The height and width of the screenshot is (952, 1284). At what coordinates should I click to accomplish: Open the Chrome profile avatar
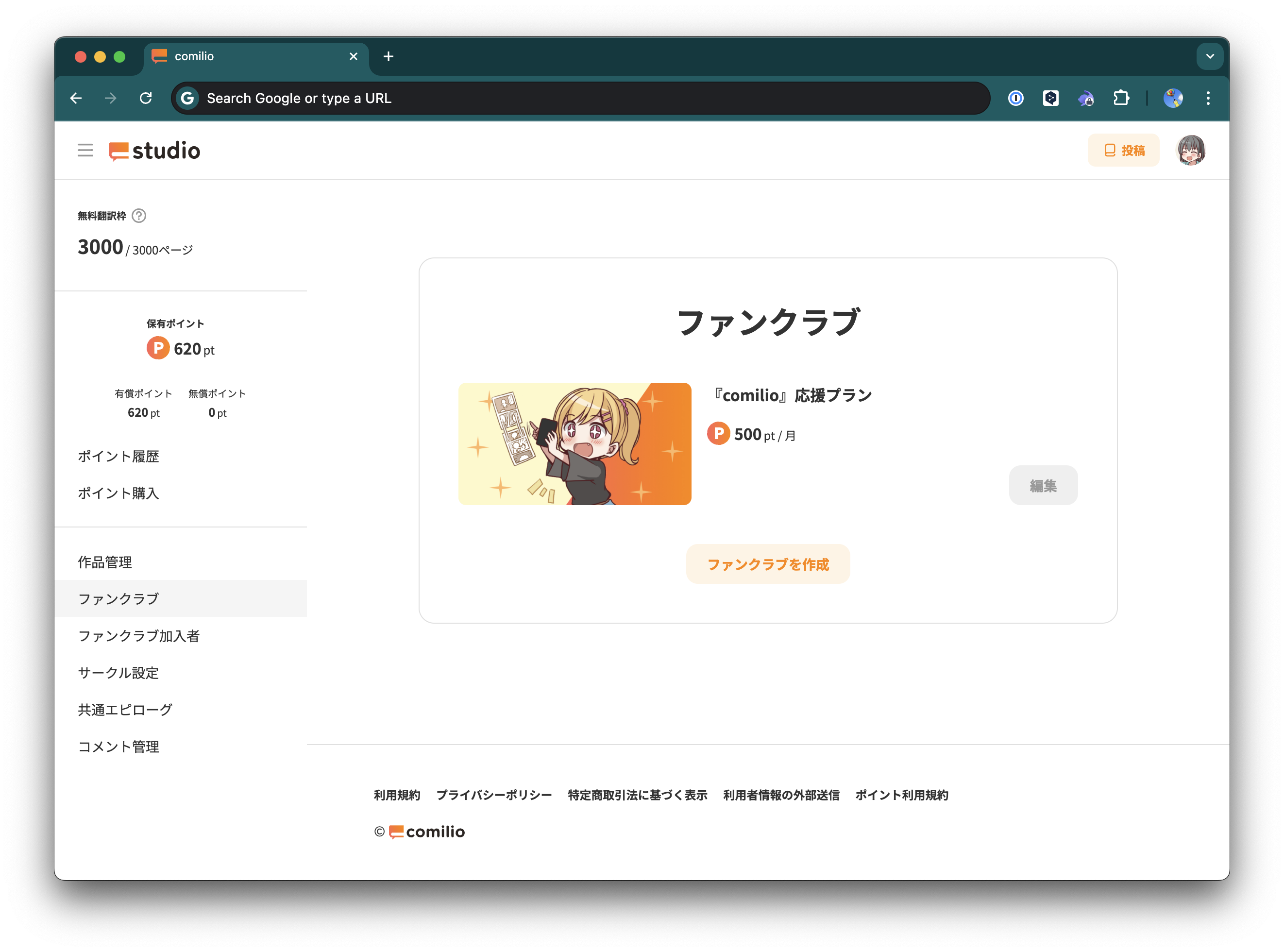[x=1172, y=98]
